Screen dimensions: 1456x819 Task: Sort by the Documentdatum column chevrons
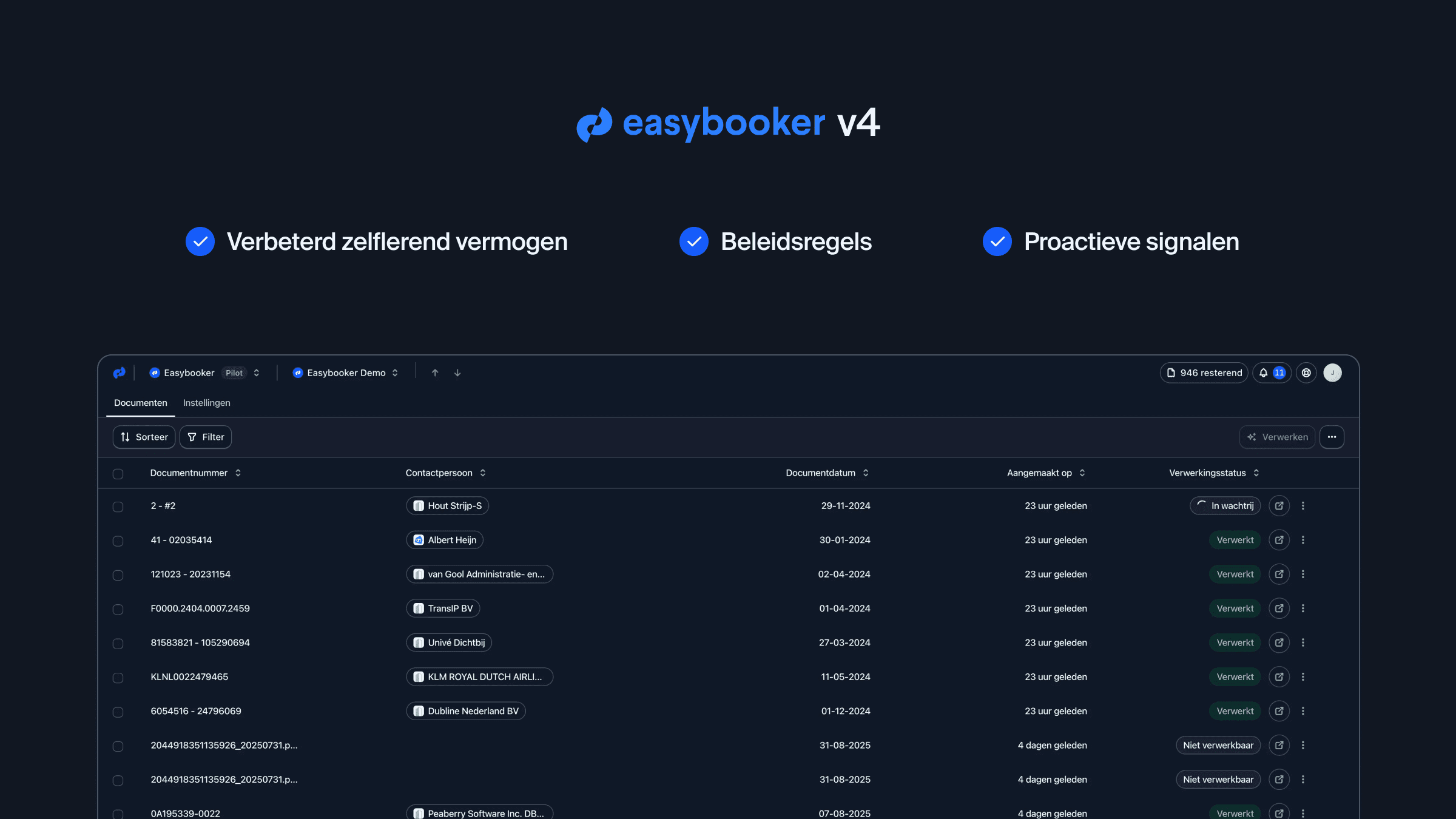click(x=866, y=473)
